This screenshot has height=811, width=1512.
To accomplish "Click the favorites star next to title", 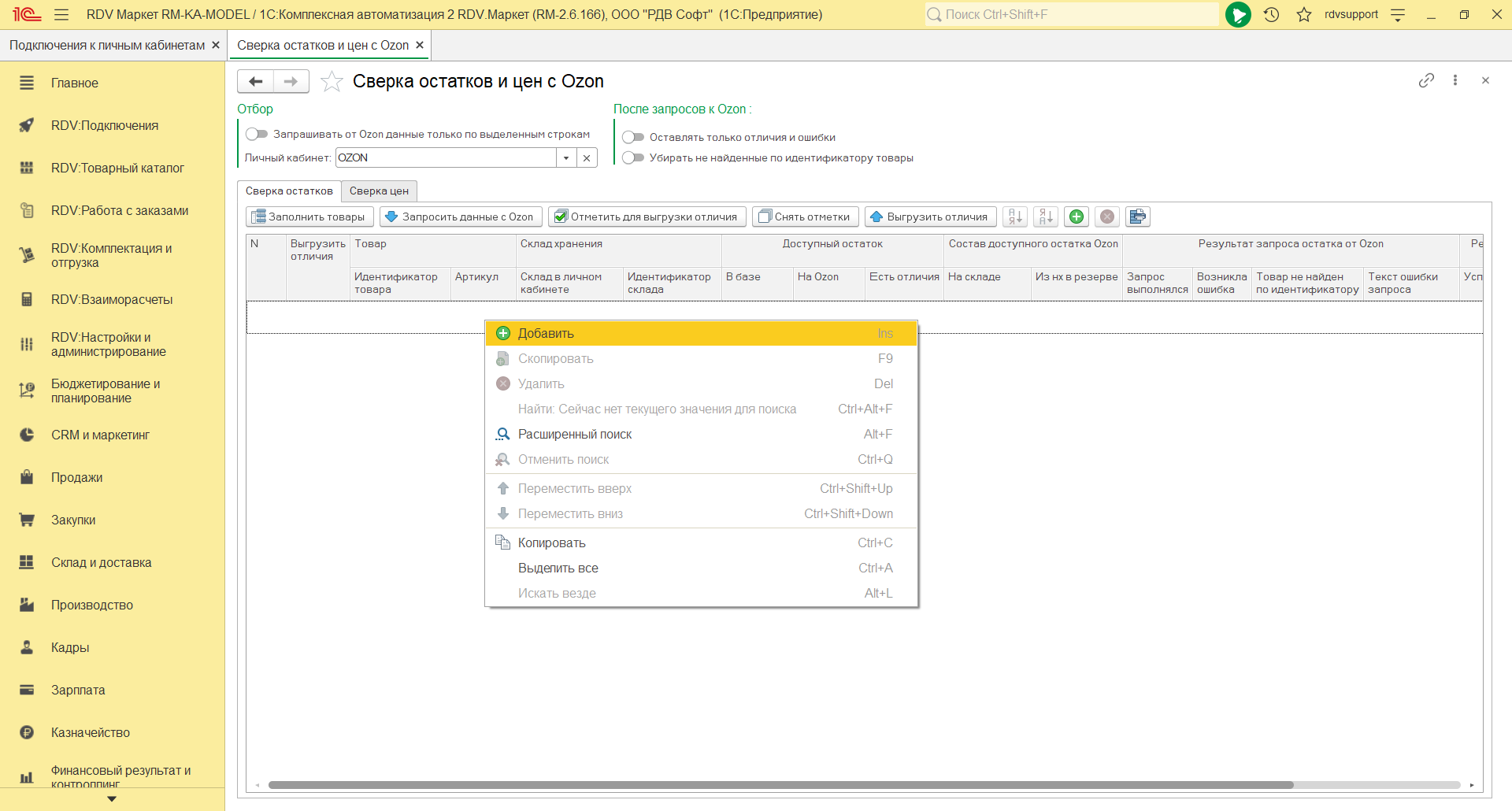I will coord(332,81).
